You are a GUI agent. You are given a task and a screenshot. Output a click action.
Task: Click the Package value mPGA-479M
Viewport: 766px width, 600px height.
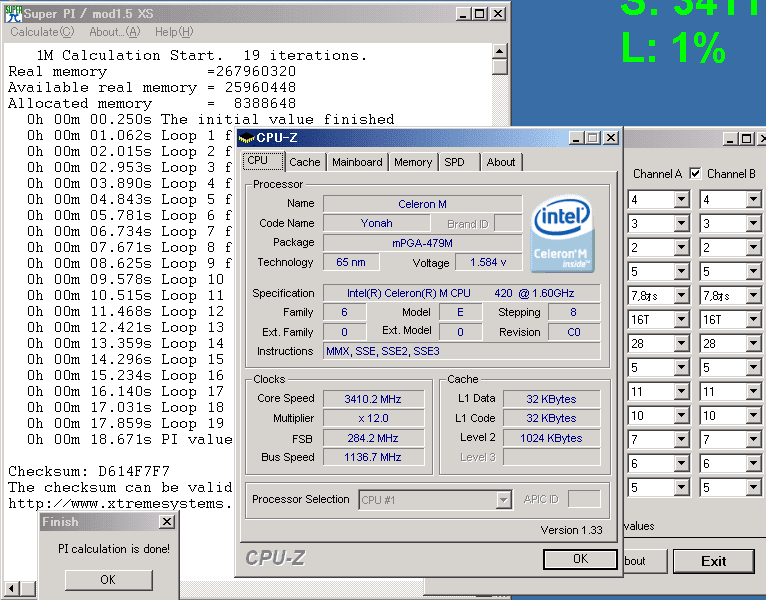(423, 243)
